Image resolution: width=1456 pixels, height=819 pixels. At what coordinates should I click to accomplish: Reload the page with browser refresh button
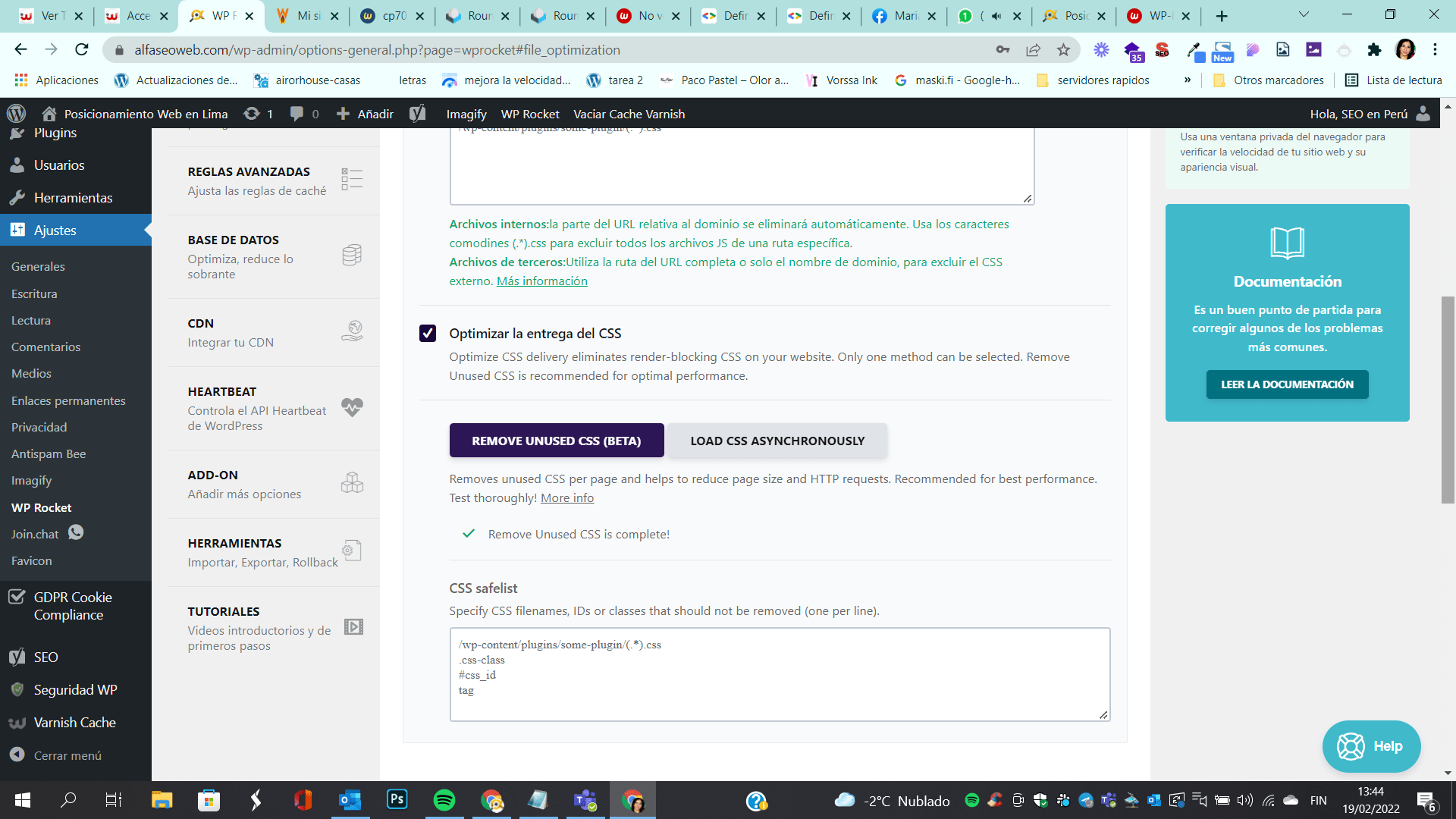click(x=82, y=50)
